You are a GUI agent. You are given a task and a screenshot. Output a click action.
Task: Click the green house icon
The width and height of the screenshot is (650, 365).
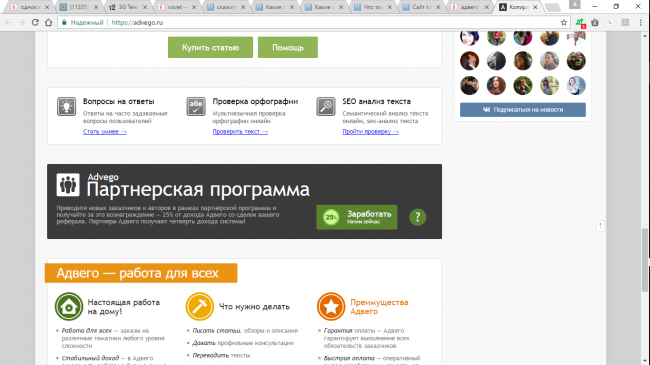[x=69, y=307]
